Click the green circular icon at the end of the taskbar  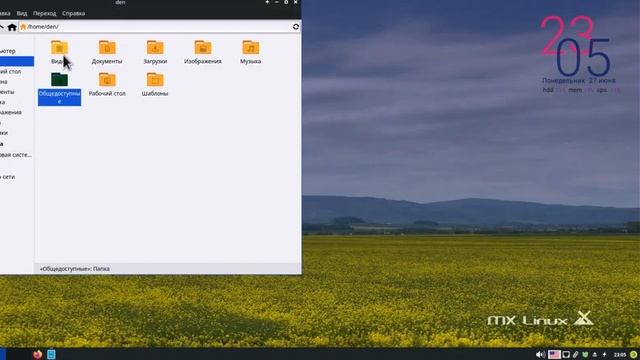(x=634, y=355)
